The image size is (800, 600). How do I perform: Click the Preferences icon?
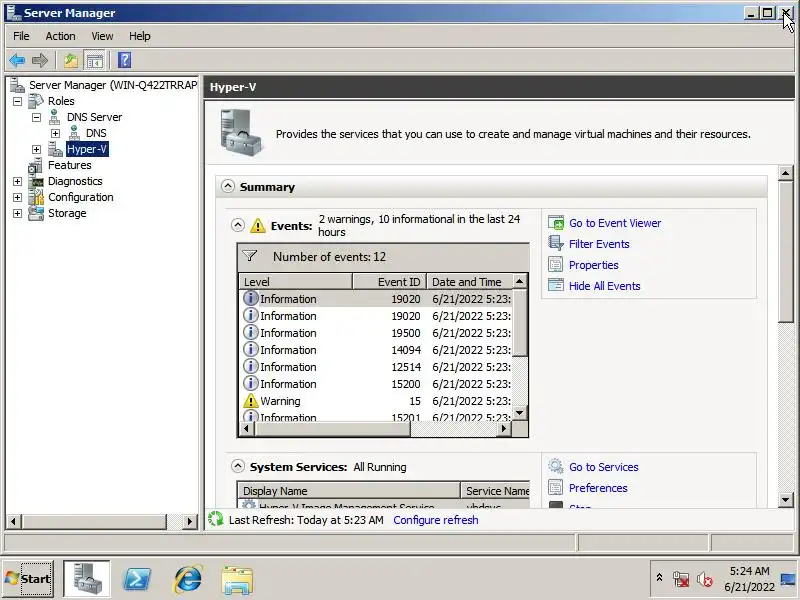click(556, 487)
